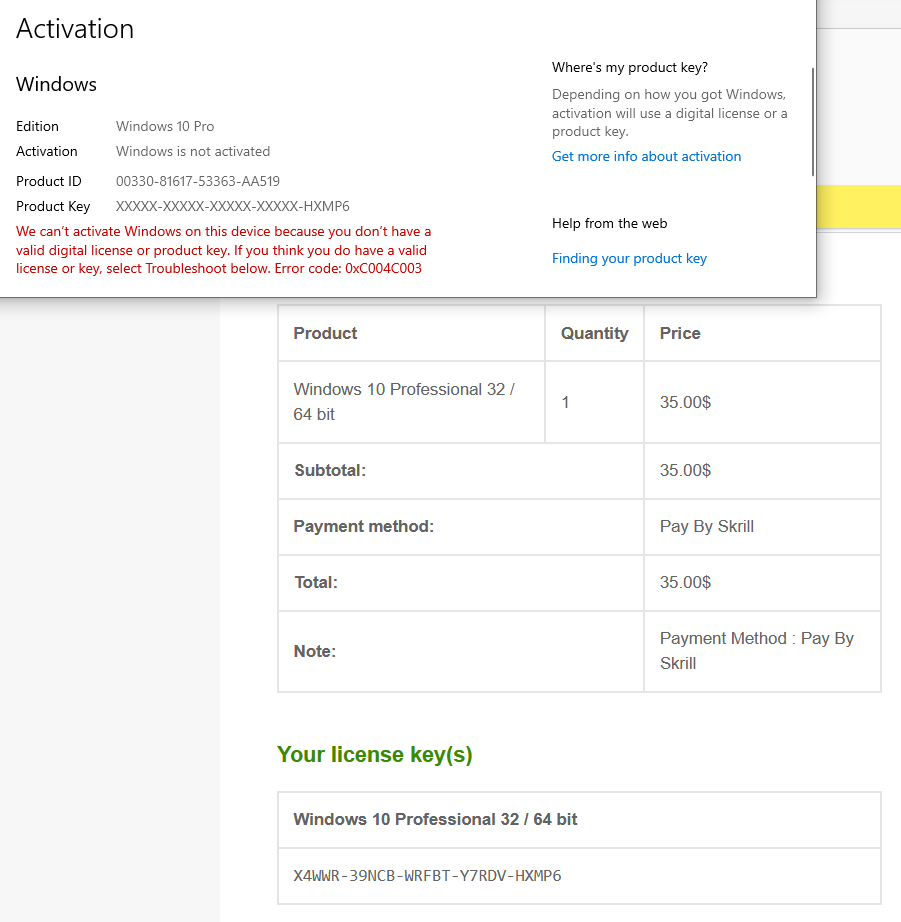Click the 'Product' column header
Screen dimensions: 901x922
click(x=325, y=333)
